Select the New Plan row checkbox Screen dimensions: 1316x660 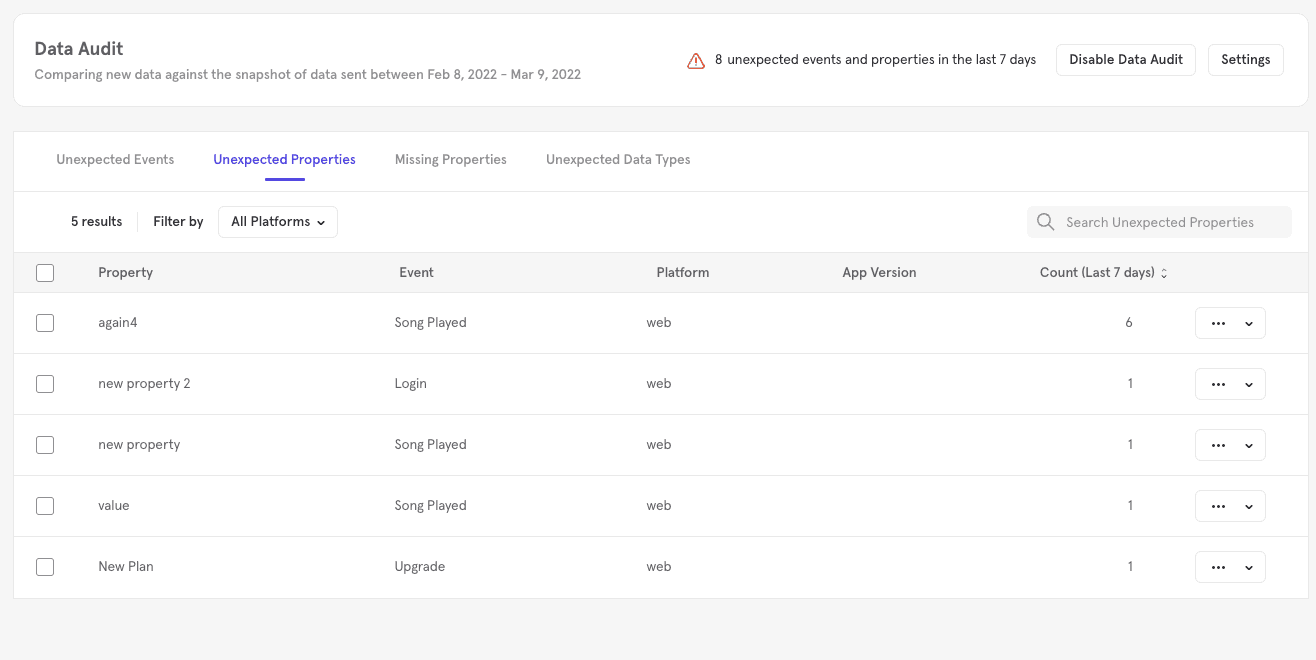[45, 567]
